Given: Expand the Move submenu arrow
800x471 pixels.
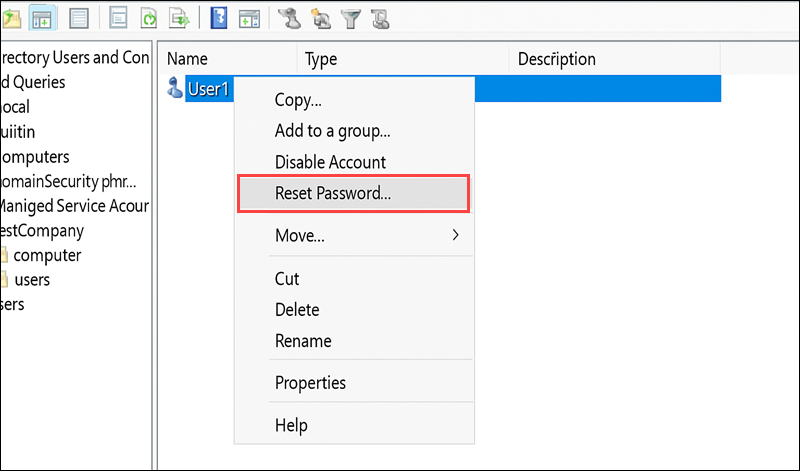Looking at the screenshot, I should click(x=456, y=235).
